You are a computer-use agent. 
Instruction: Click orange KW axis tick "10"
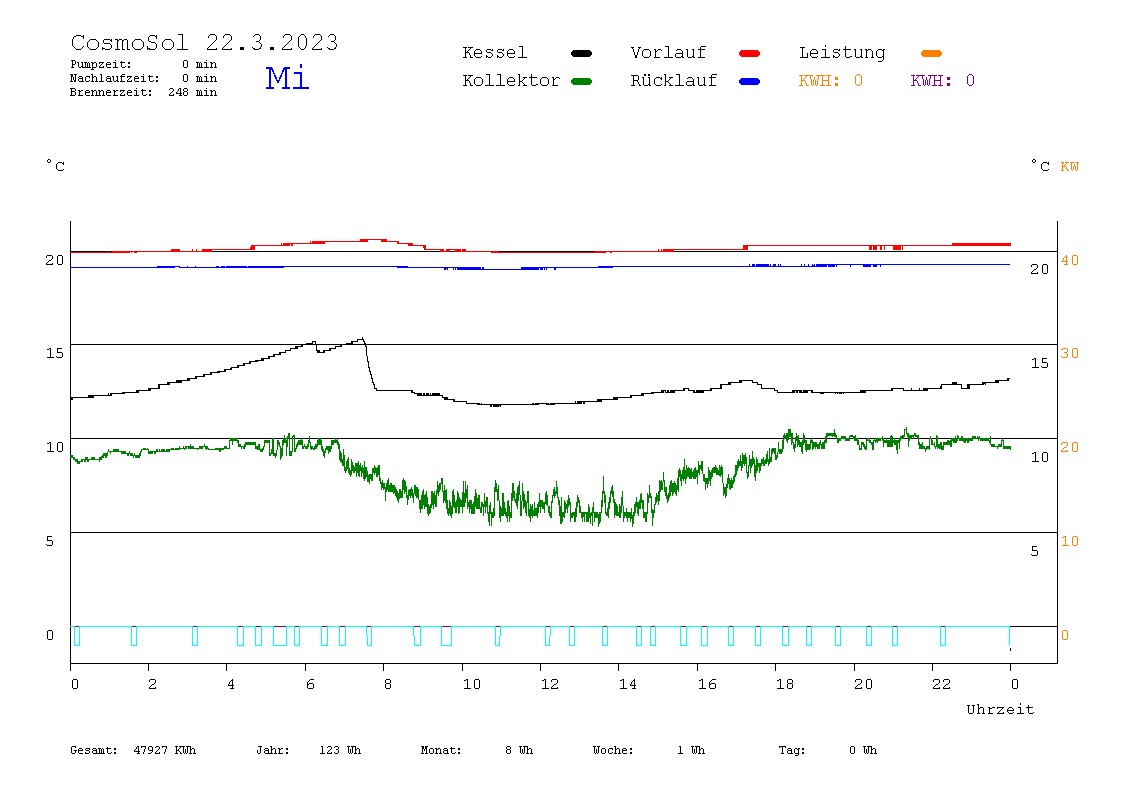tap(1070, 541)
